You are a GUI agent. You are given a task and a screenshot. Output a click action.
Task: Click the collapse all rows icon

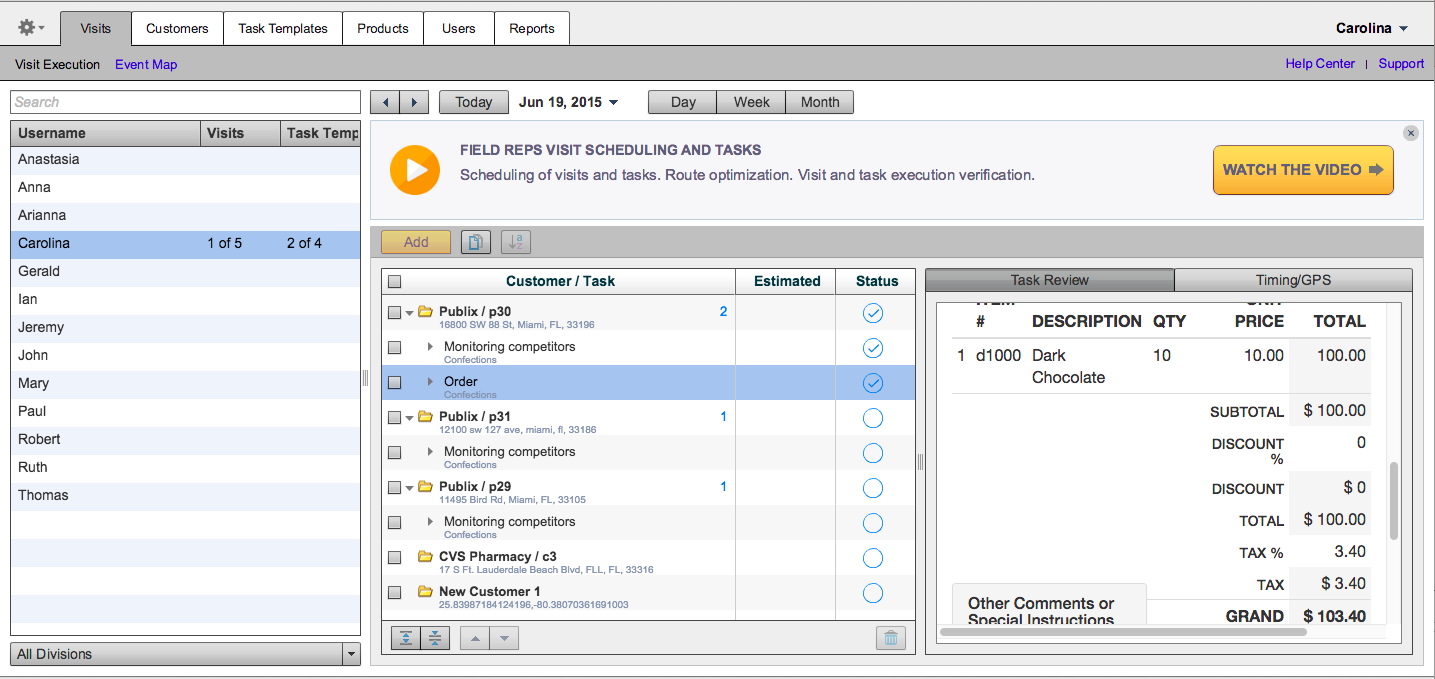pyautogui.click(x=435, y=638)
